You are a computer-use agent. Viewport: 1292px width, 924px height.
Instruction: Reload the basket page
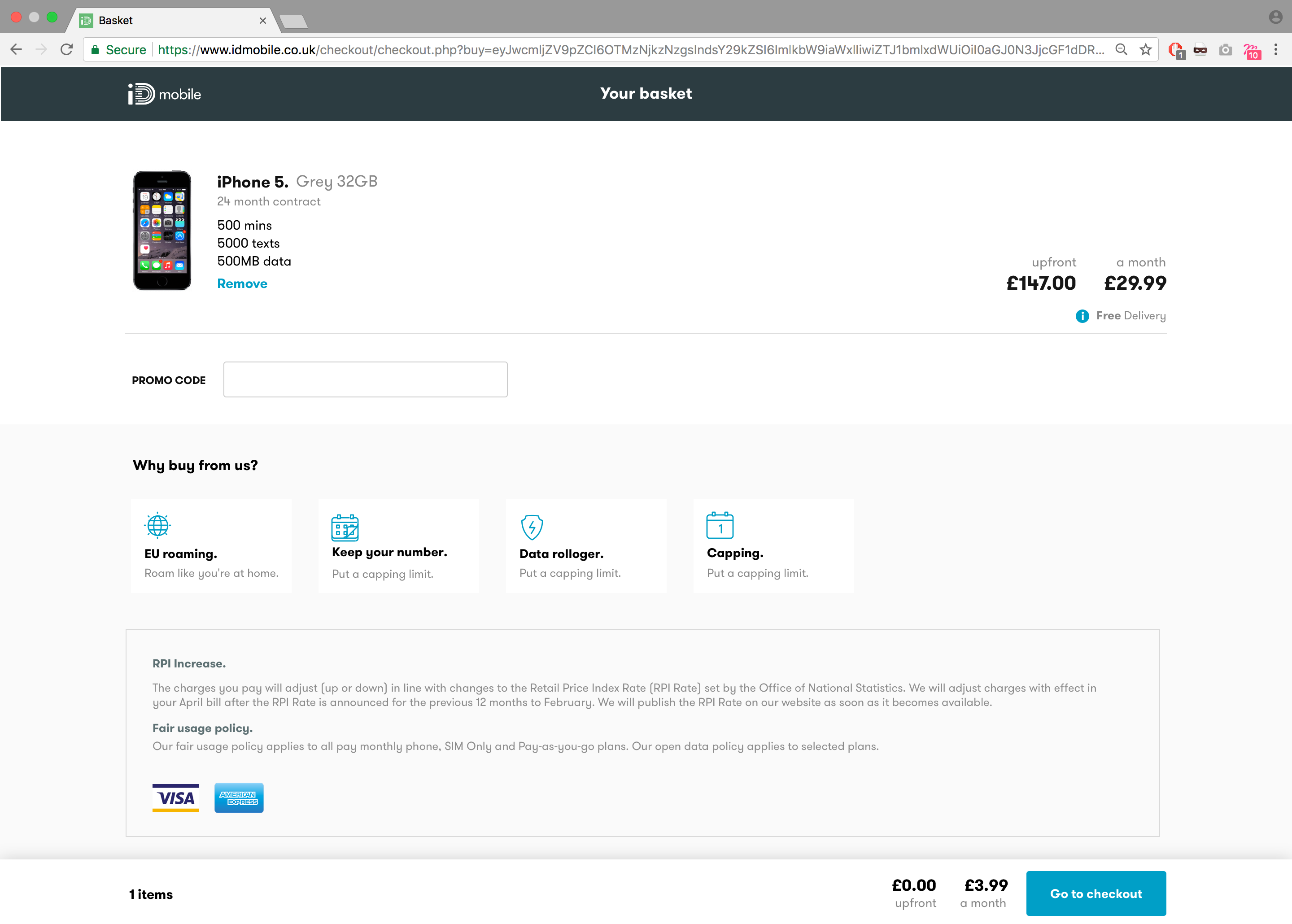66,50
